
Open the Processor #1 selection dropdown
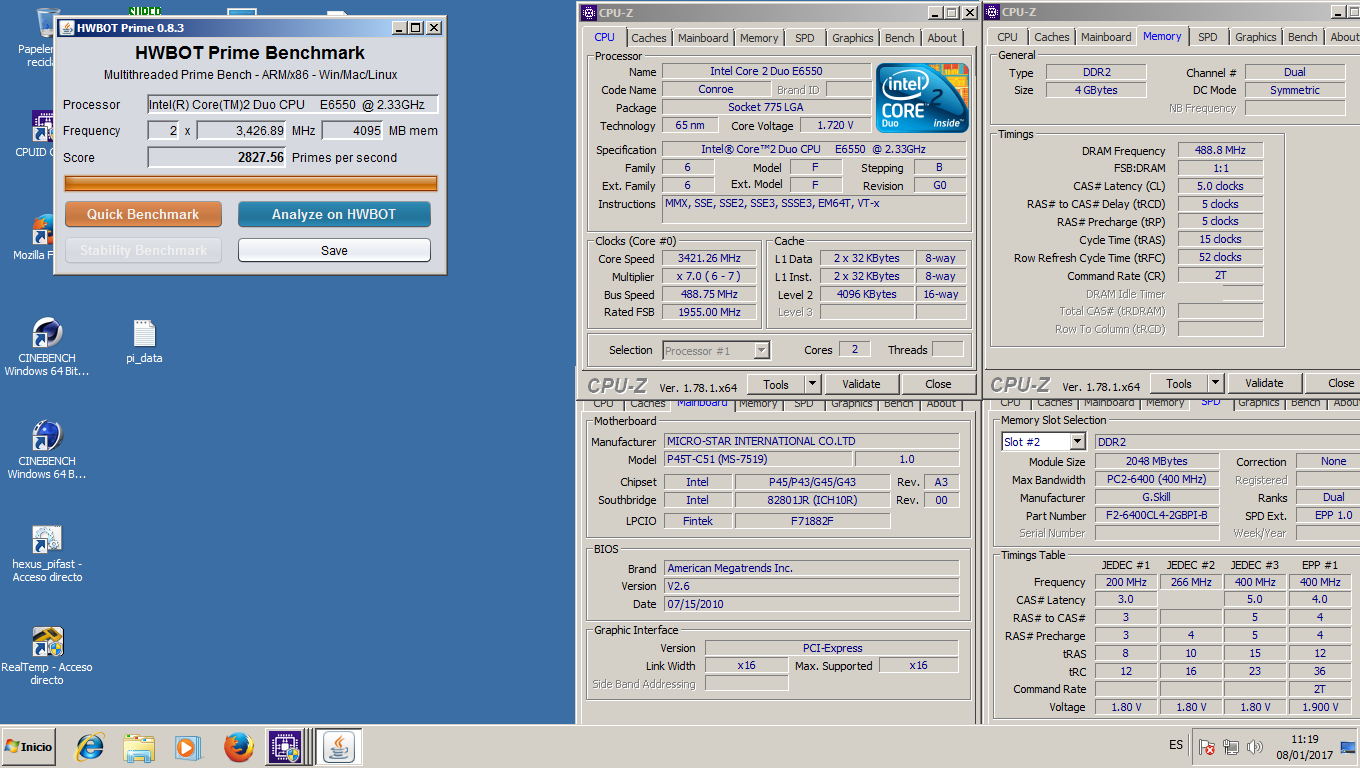(x=761, y=350)
